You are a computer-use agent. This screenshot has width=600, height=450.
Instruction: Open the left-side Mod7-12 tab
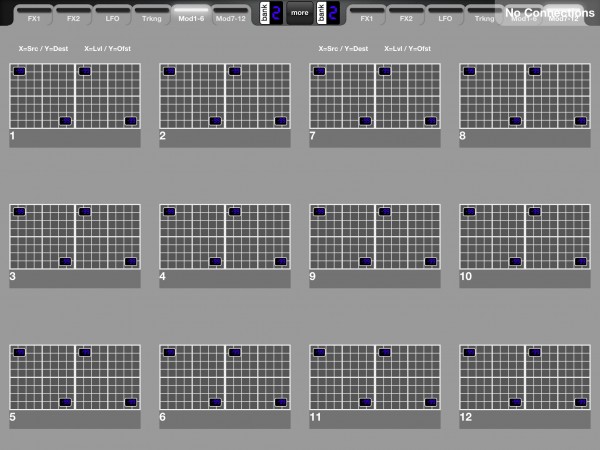click(230, 16)
